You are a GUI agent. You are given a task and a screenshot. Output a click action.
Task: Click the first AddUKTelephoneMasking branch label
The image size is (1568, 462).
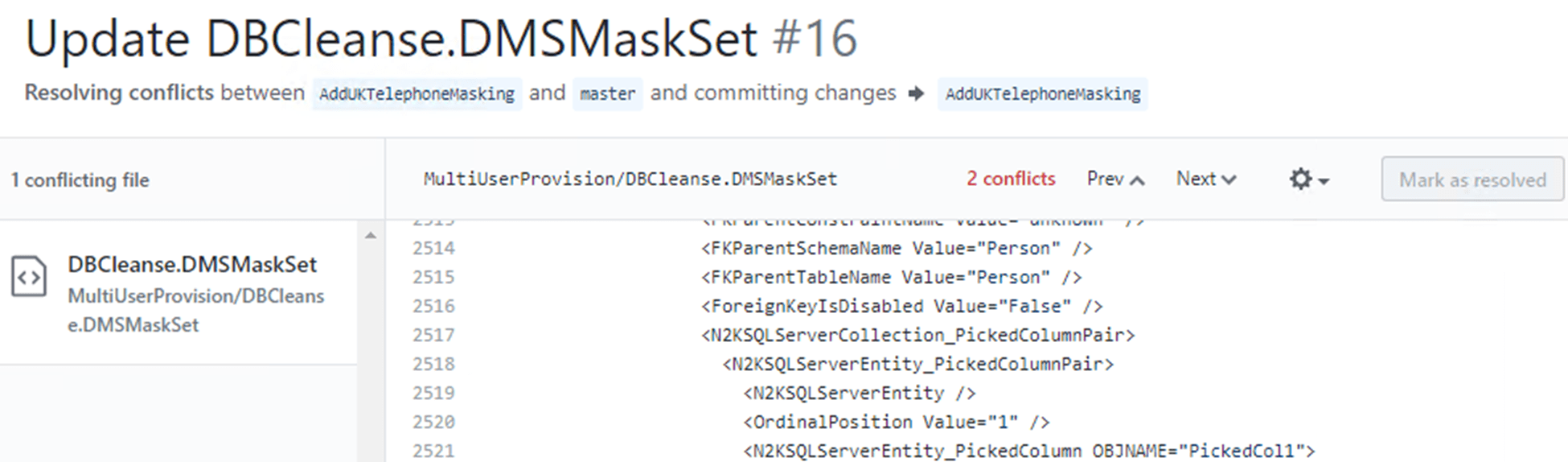pyautogui.click(x=417, y=94)
